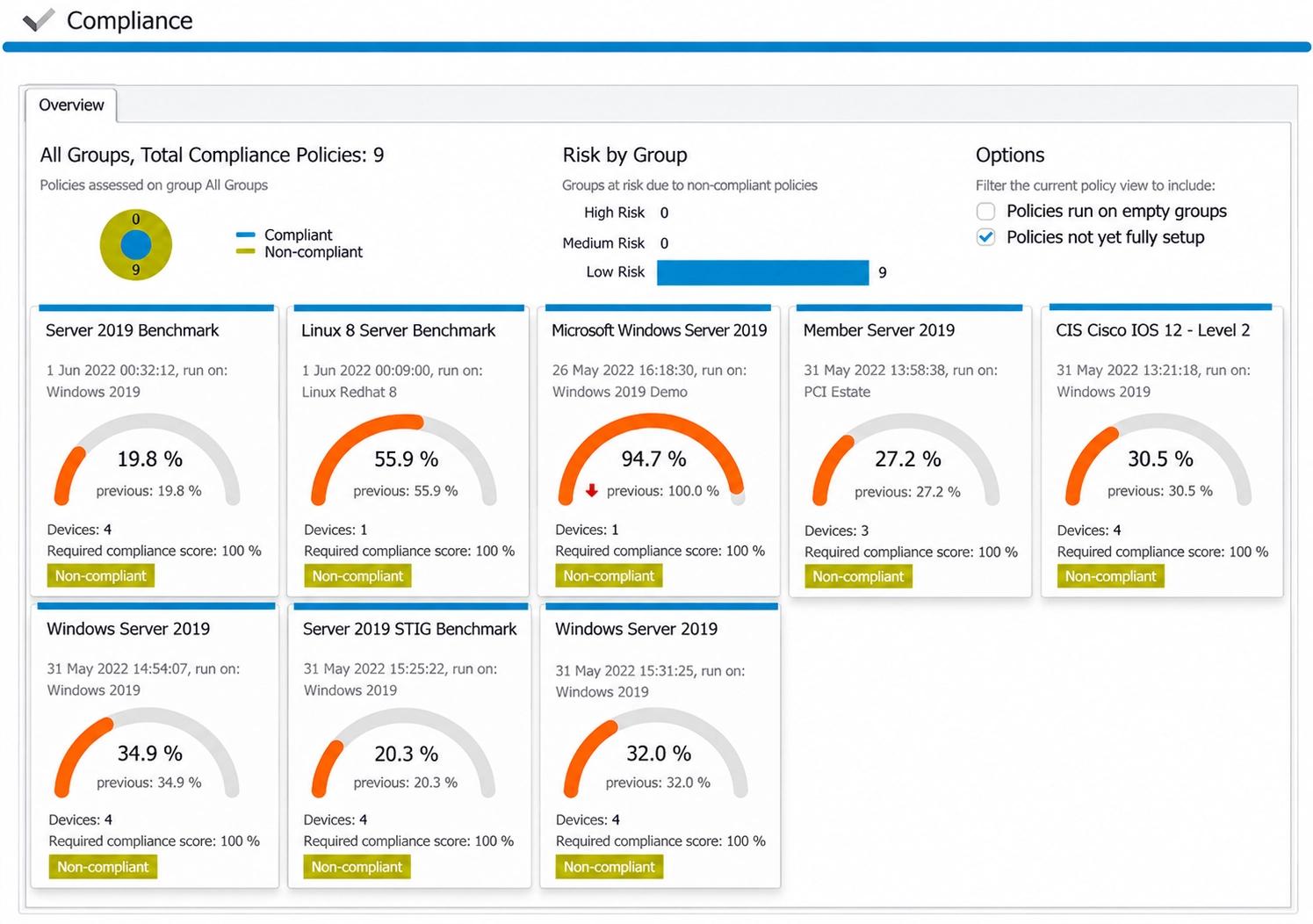The image size is (1313, 924).
Task: Click Non-compliant badge on Server 2019 Benchmark
Action: point(101,576)
